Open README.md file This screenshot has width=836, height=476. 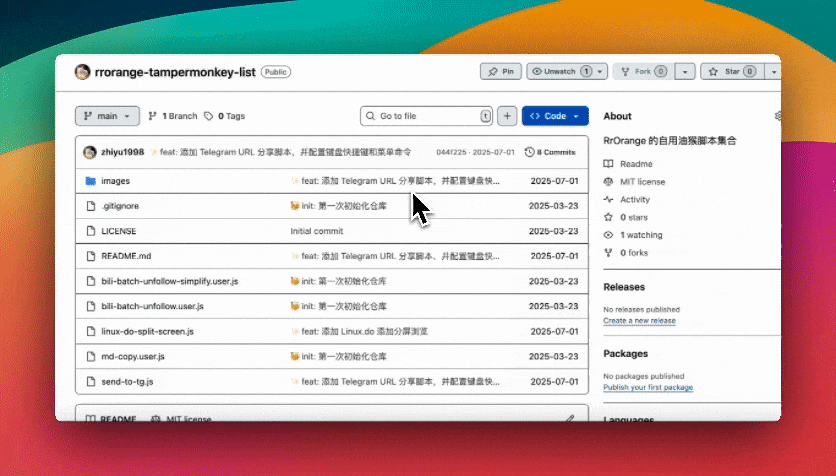point(126,256)
